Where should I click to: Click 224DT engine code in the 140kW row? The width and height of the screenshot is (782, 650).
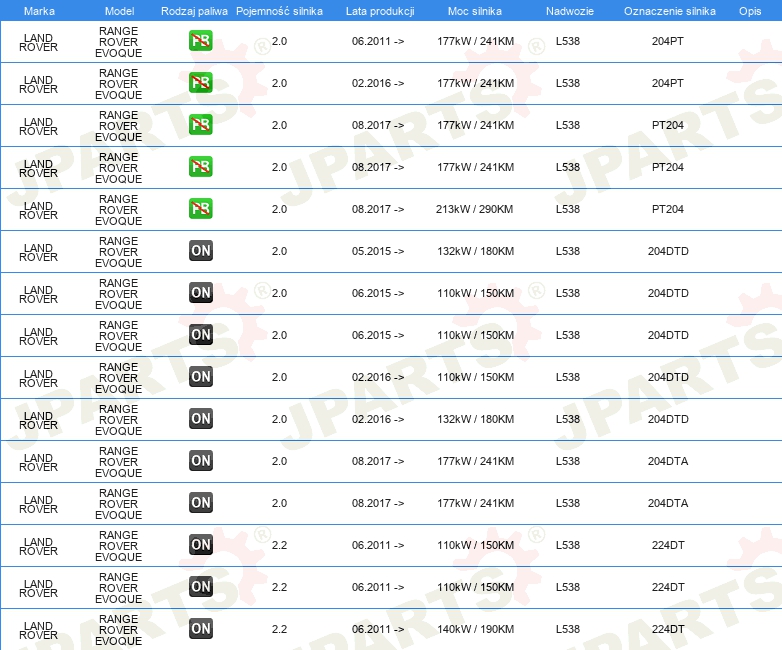pyautogui.click(x=668, y=629)
